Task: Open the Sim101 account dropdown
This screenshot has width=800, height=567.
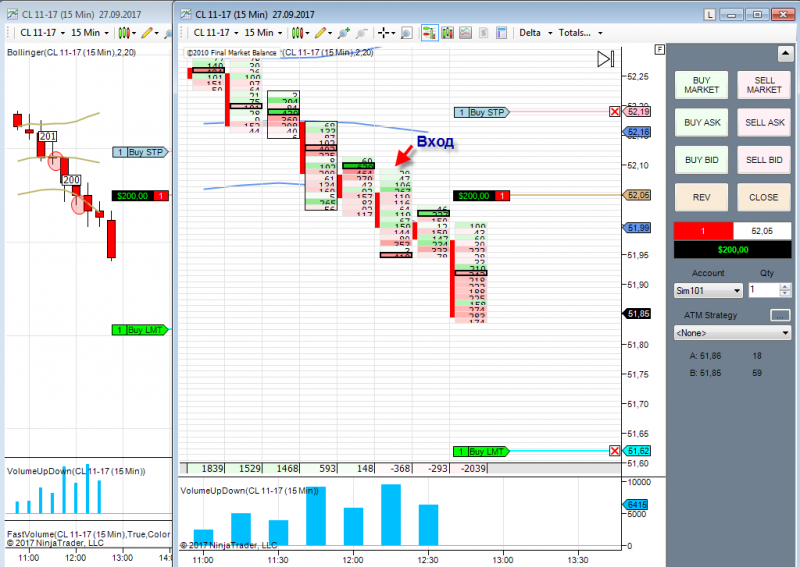Action: click(708, 290)
